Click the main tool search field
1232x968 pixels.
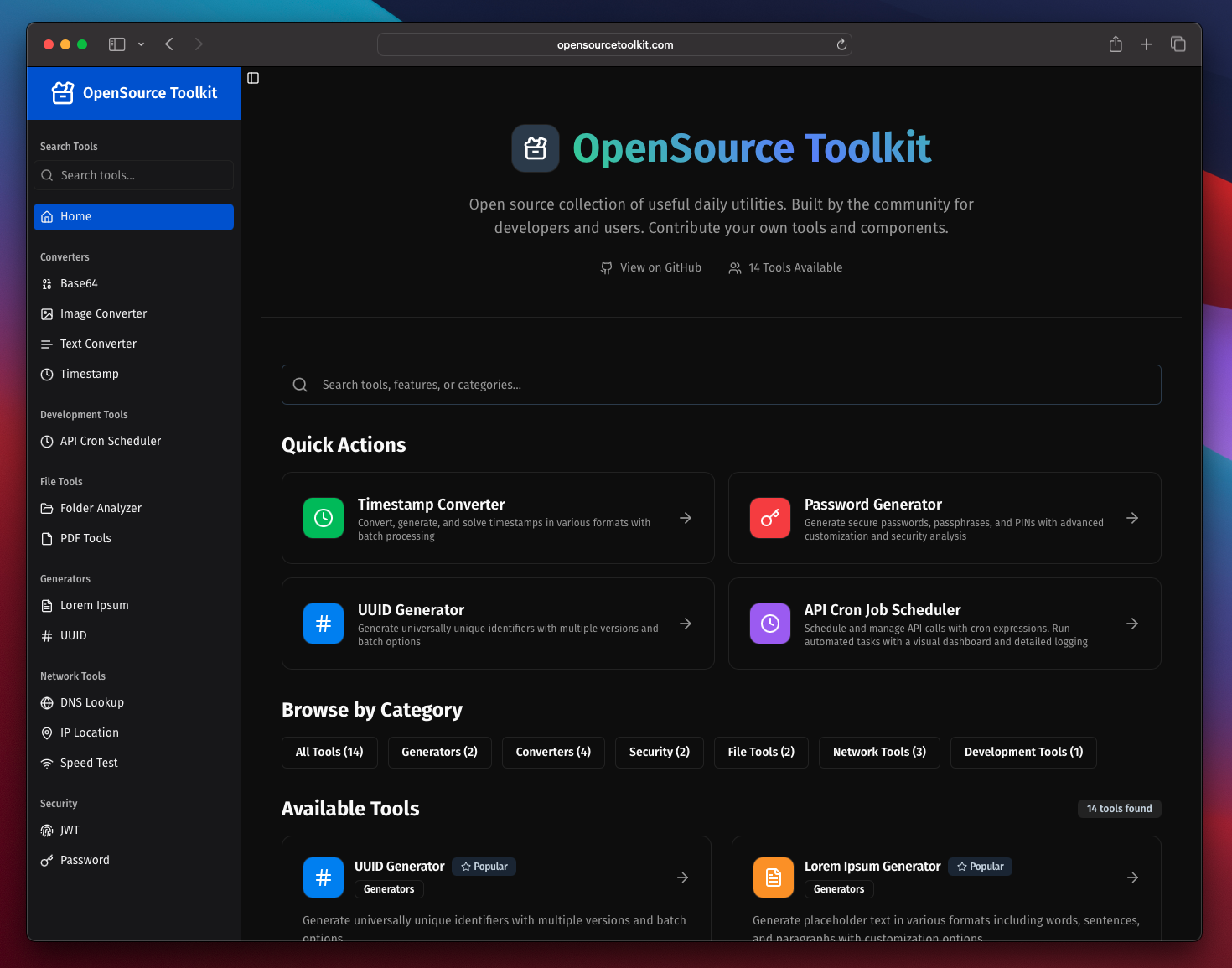(721, 385)
